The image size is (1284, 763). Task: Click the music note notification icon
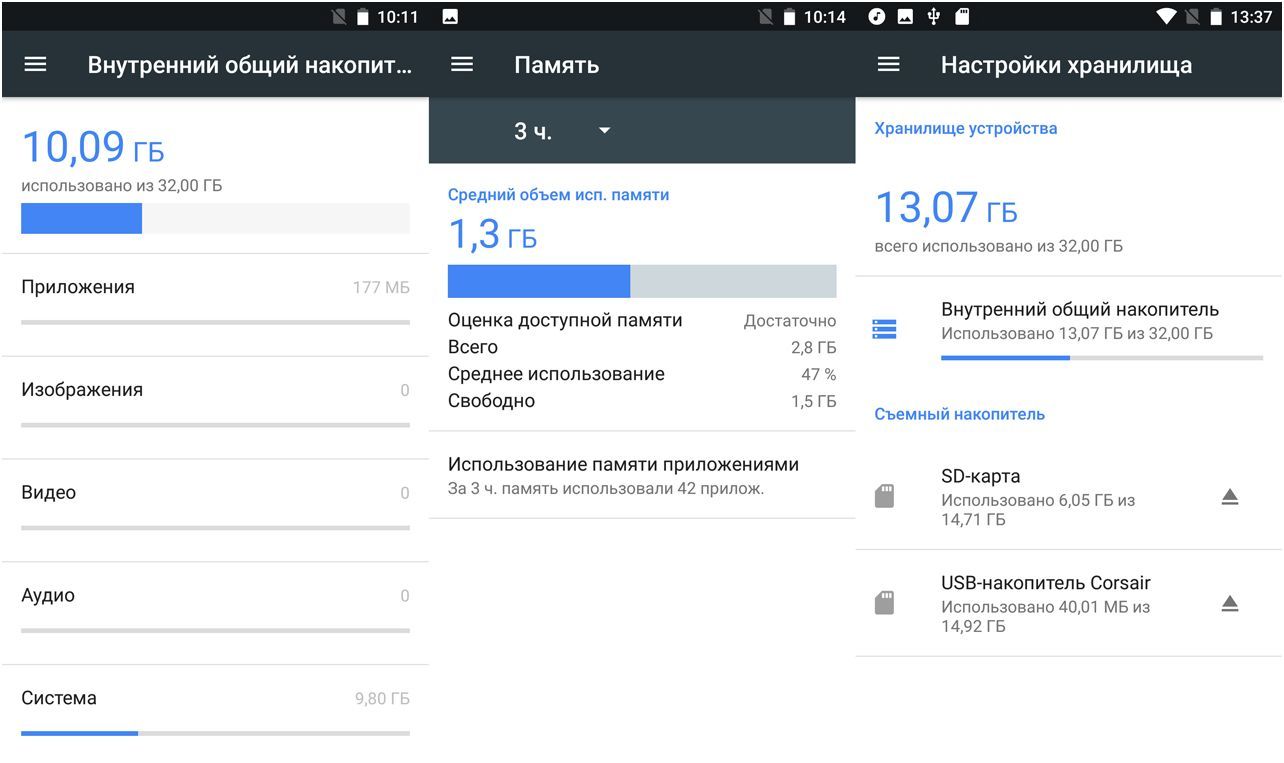click(x=875, y=16)
